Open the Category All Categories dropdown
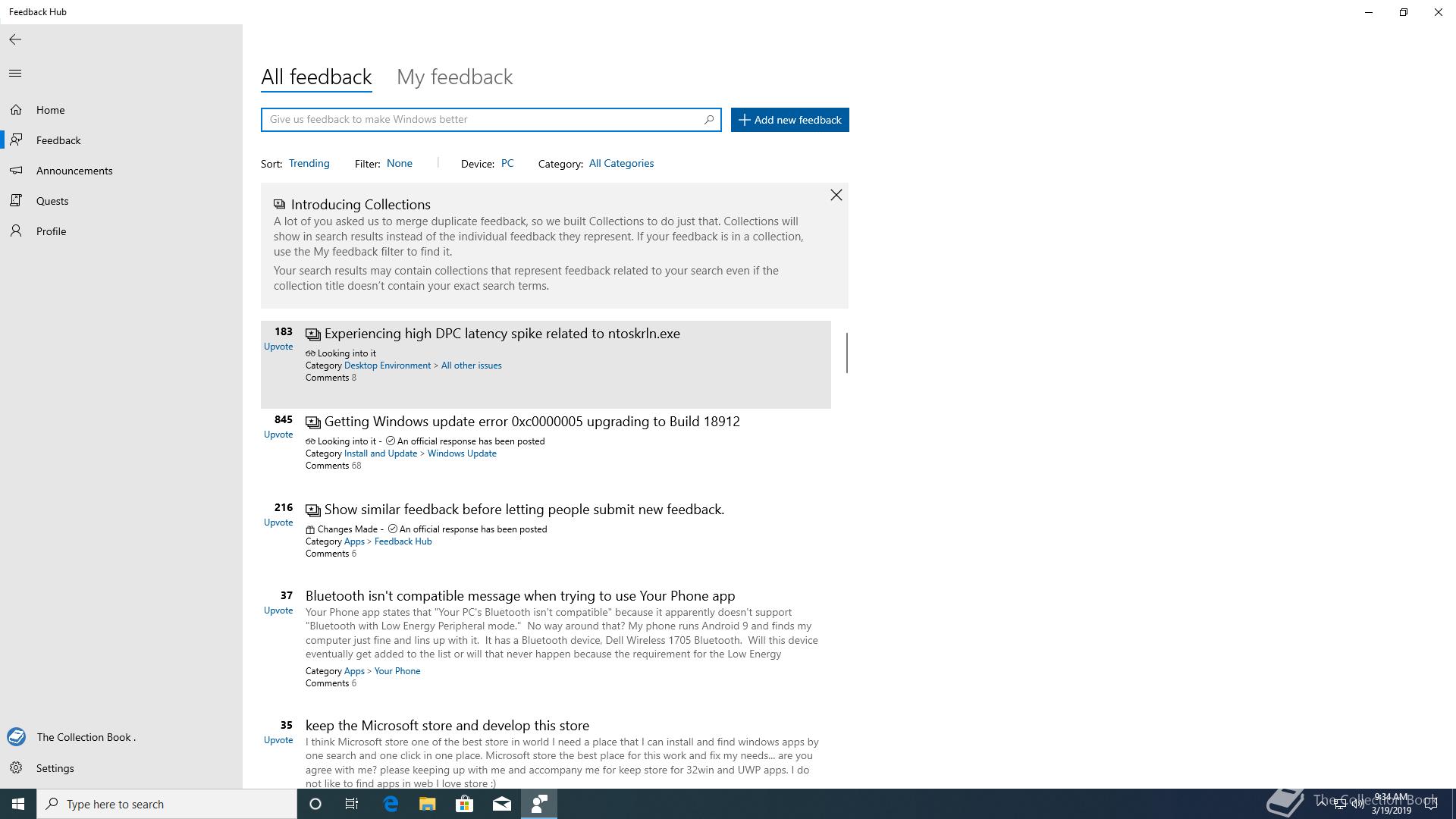Image resolution: width=1456 pixels, height=819 pixels. (620, 164)
